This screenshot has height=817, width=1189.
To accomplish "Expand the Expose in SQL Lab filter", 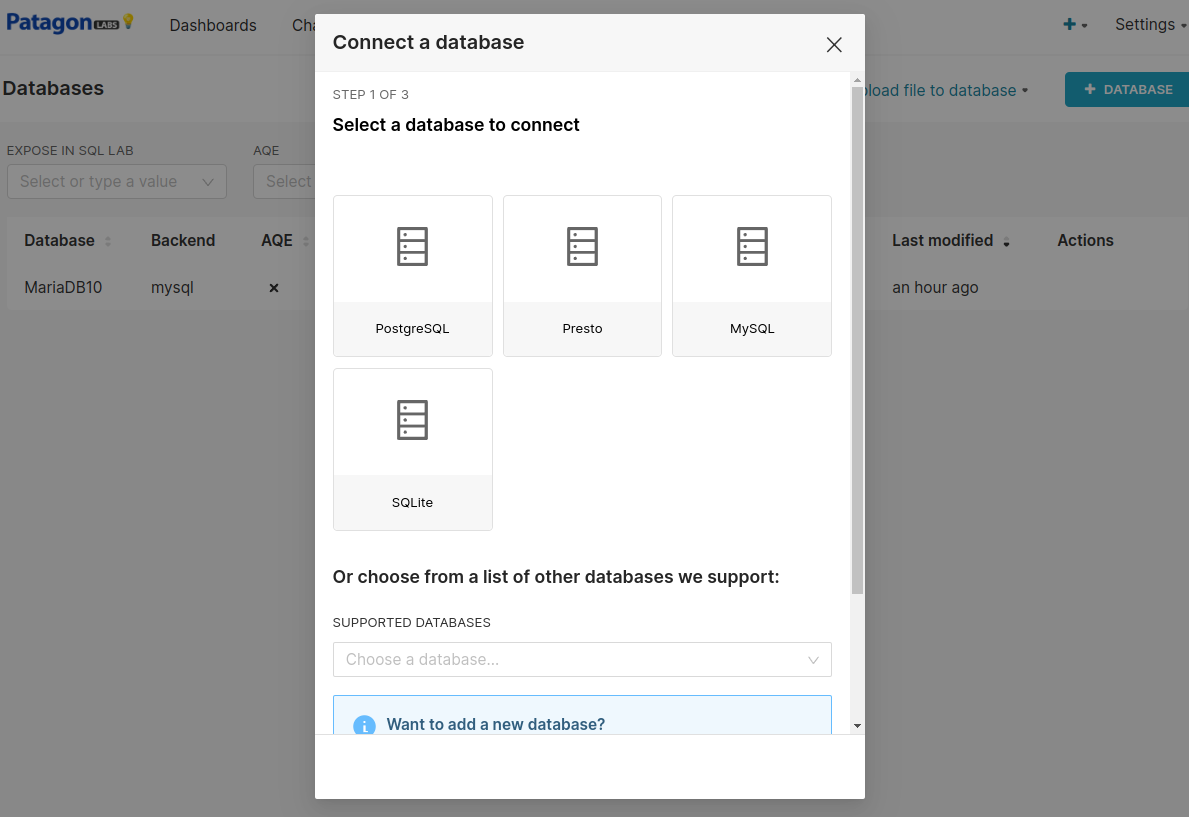I will coord(116,182).
